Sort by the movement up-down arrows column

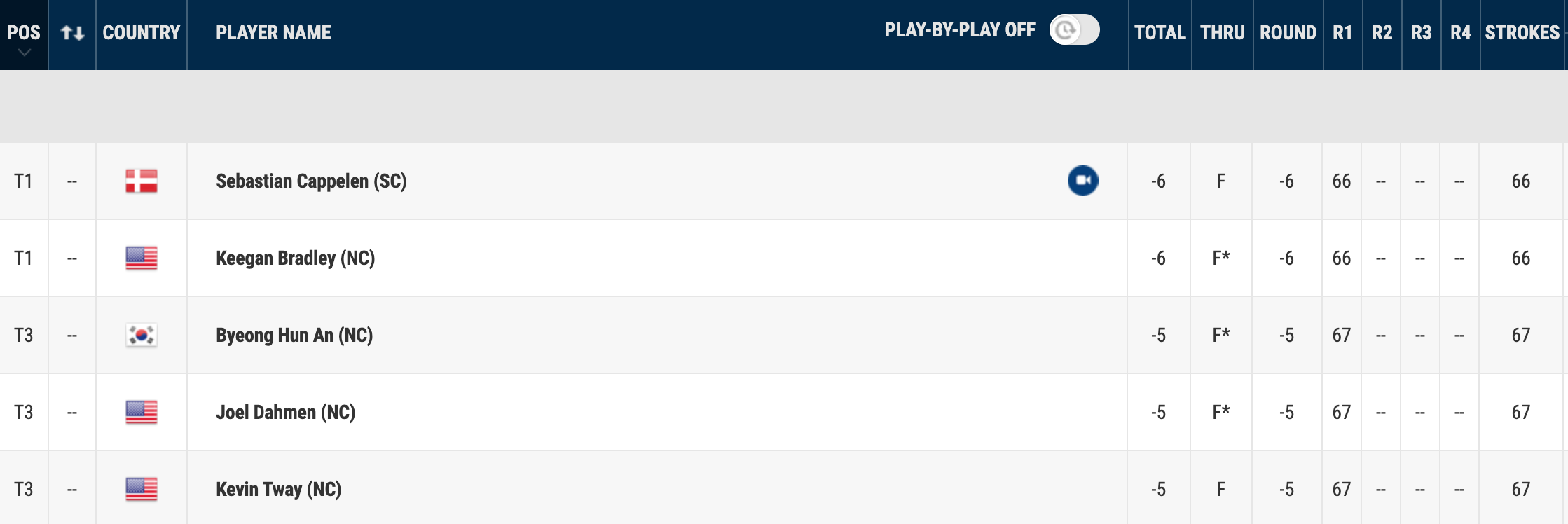(x=73, y=32)
